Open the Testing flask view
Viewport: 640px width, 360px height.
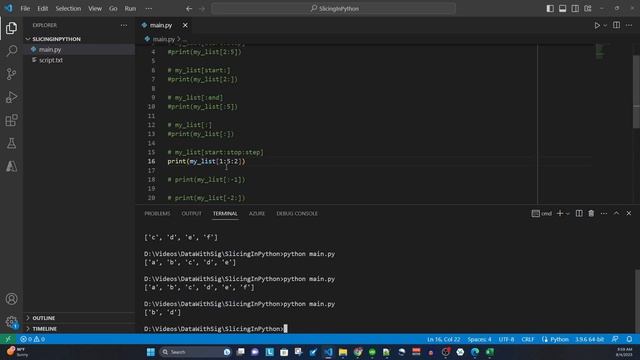pyautogui.click(x=11, y=143)
